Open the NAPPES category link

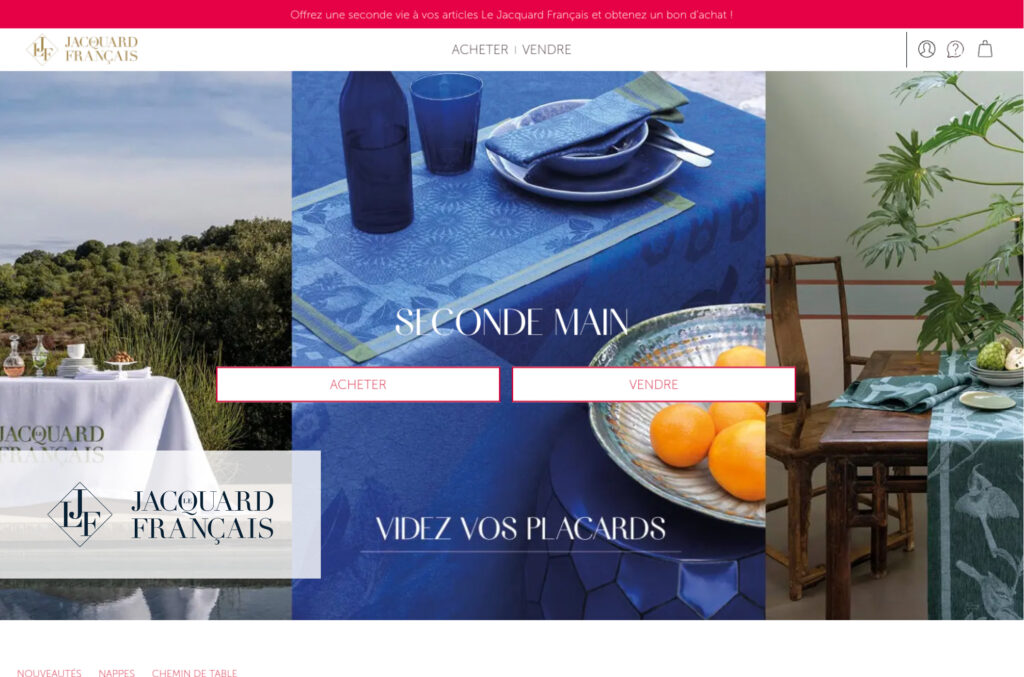pos(117,672)
